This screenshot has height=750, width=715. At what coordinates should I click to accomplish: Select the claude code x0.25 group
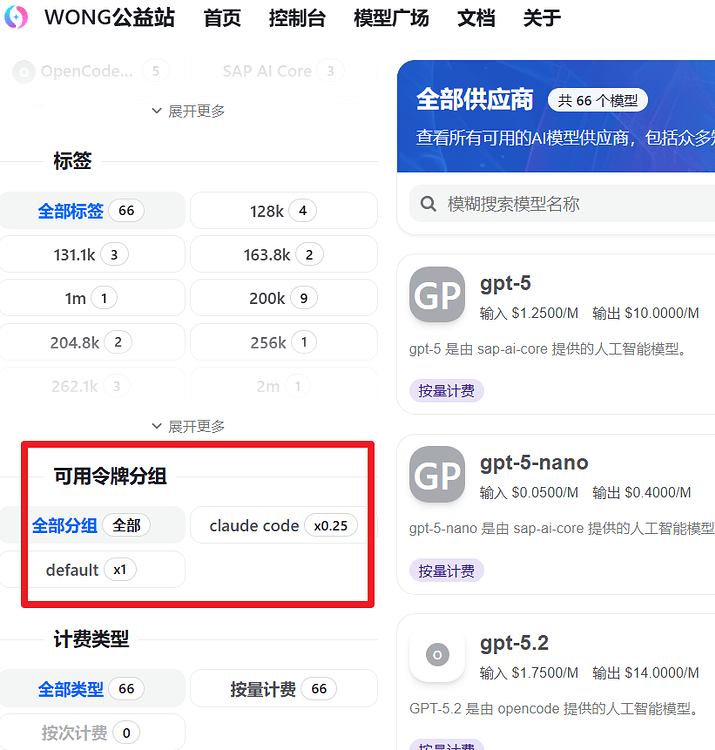[x=284, y=525]
